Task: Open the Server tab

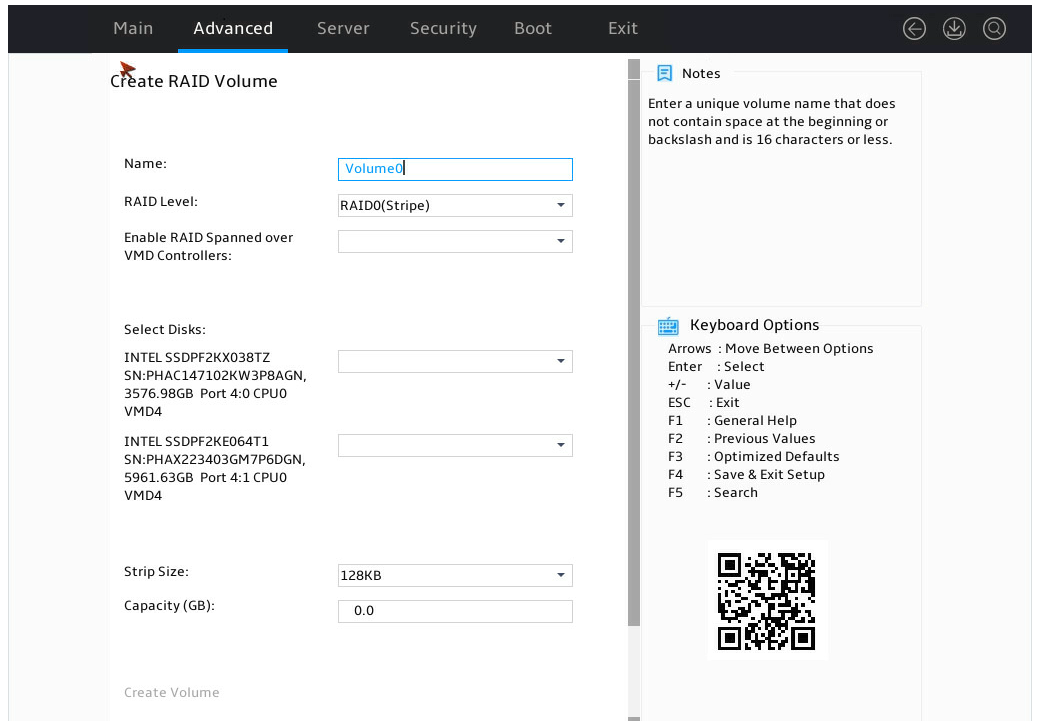Action: coord(343,28)
